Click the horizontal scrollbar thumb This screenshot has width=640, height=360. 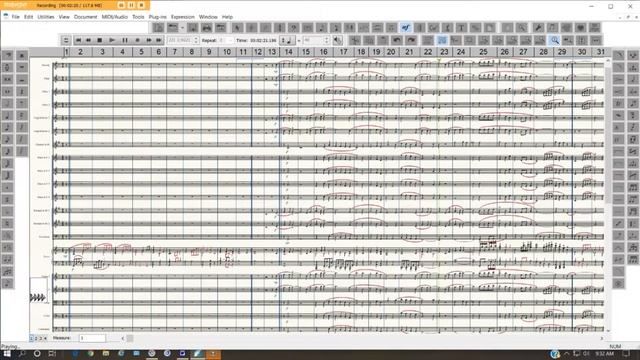(130, 338)
